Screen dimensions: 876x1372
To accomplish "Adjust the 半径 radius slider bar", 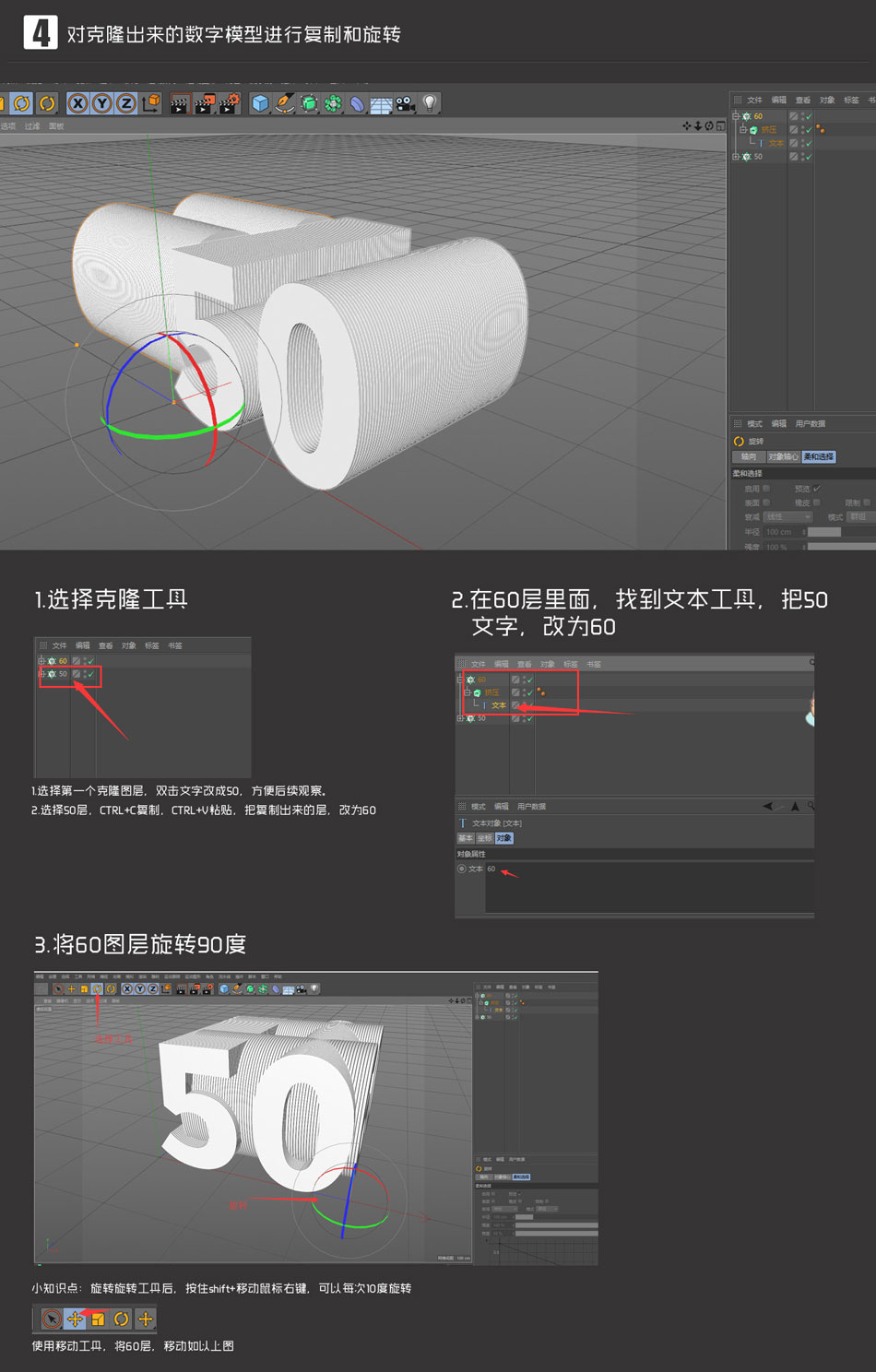I will coord(841,532).
